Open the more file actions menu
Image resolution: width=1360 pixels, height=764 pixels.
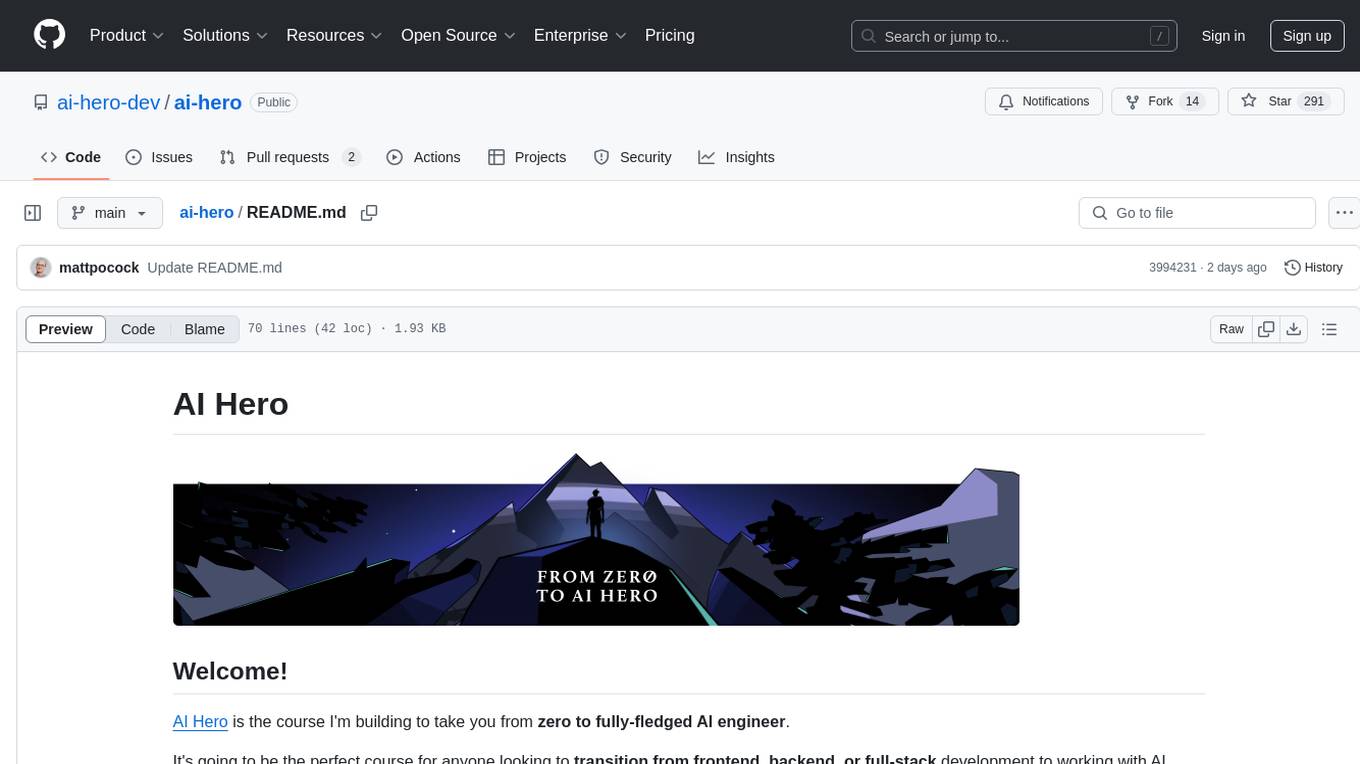tap(1345, 213)
